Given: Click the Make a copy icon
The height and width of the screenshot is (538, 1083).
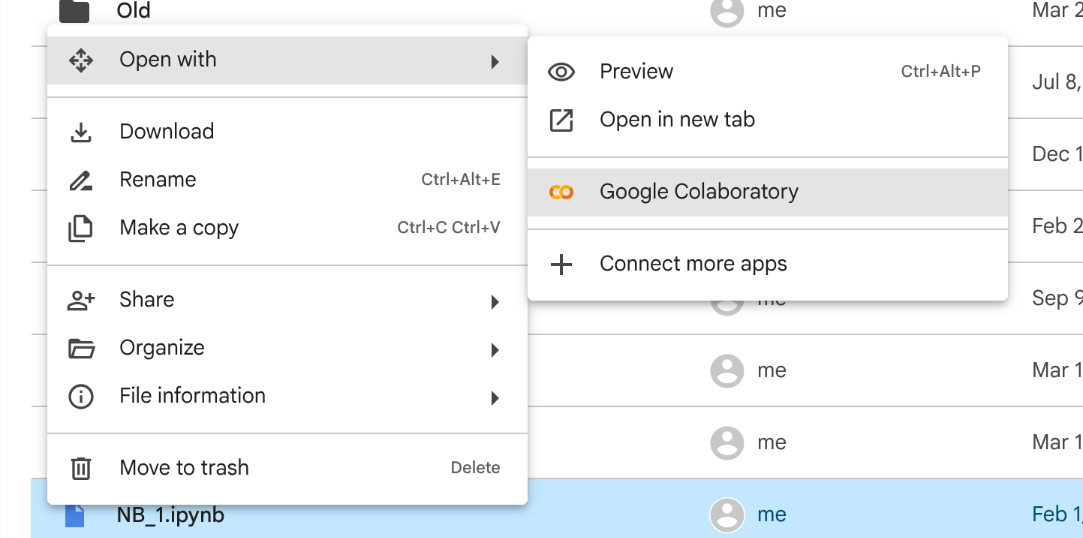Looking at the screenshot, I should 81,228.
